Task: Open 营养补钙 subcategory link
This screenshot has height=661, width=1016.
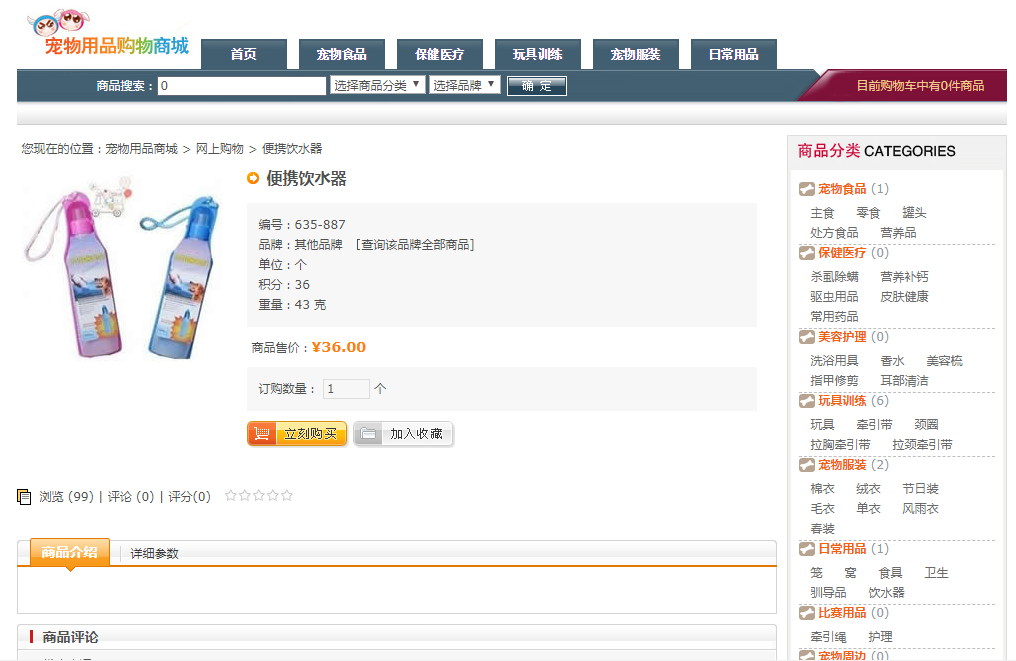Action: click(x=905, y=277)
